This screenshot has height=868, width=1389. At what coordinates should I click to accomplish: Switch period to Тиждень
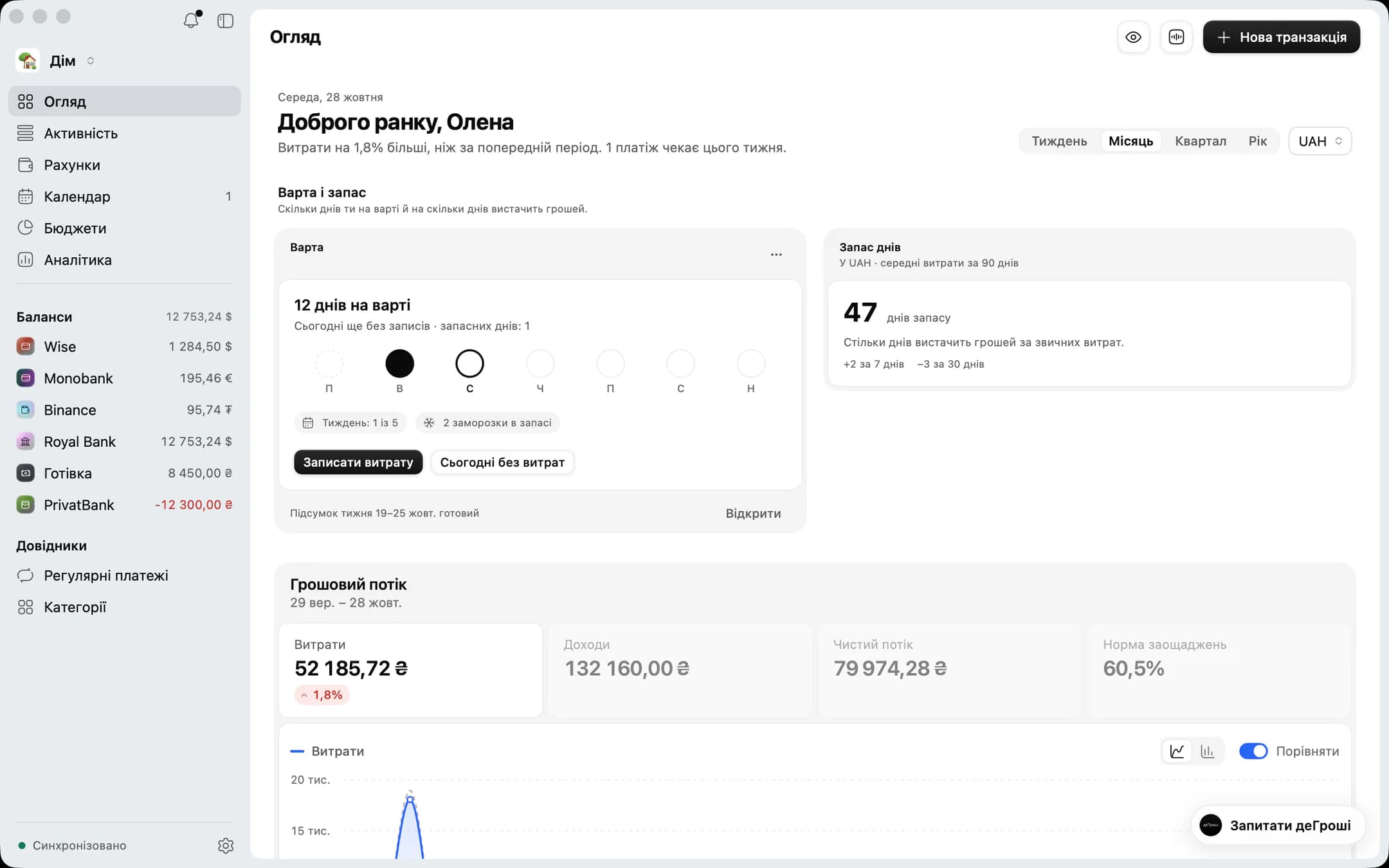(x=1059, y=141)
